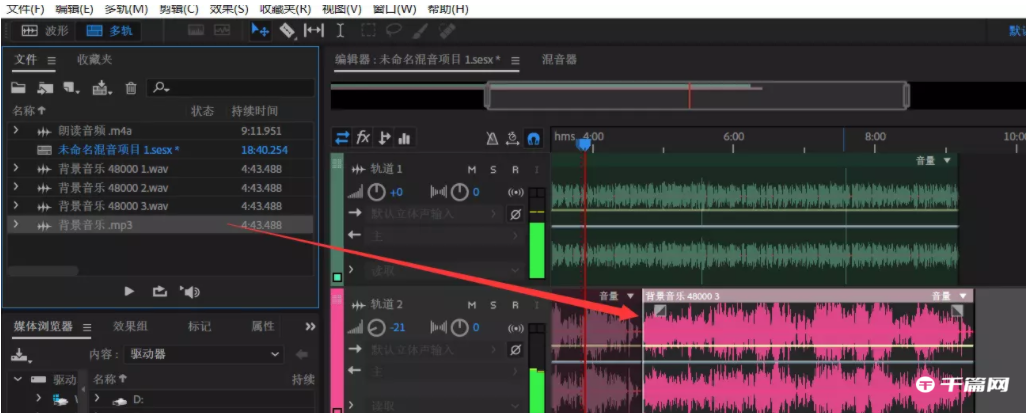Insert selected file into multitrack
Image resolution: width=1030 pixels, height=413 pixels.
(102, 88)
